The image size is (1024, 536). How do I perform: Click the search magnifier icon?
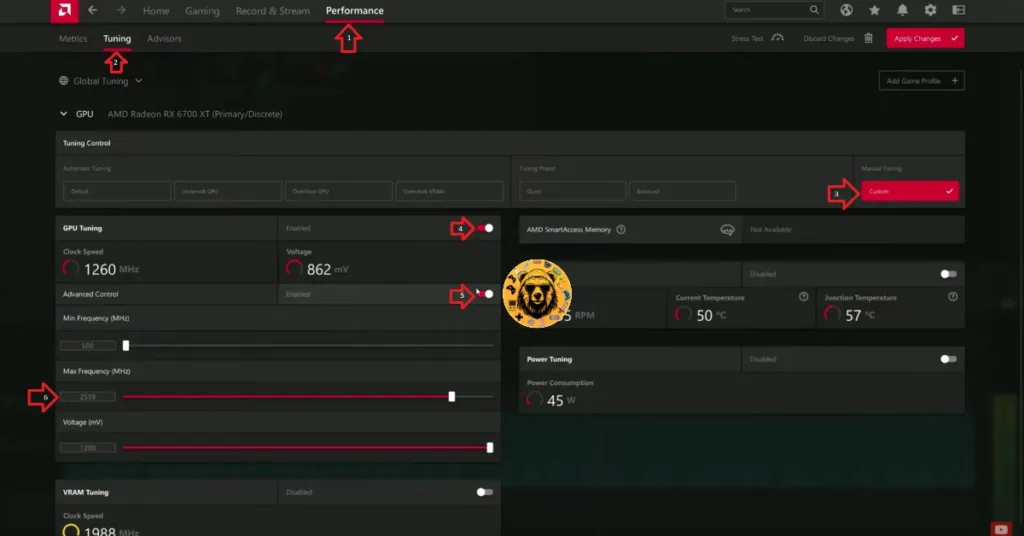tap(814, 10)
